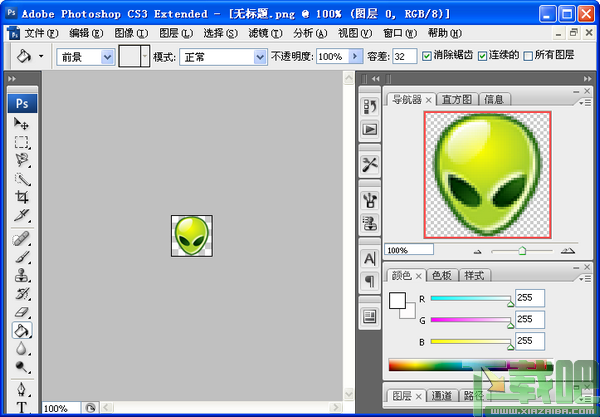Select the Lasso tool
The image size is (600, 417).
click(x=21, y=160)
